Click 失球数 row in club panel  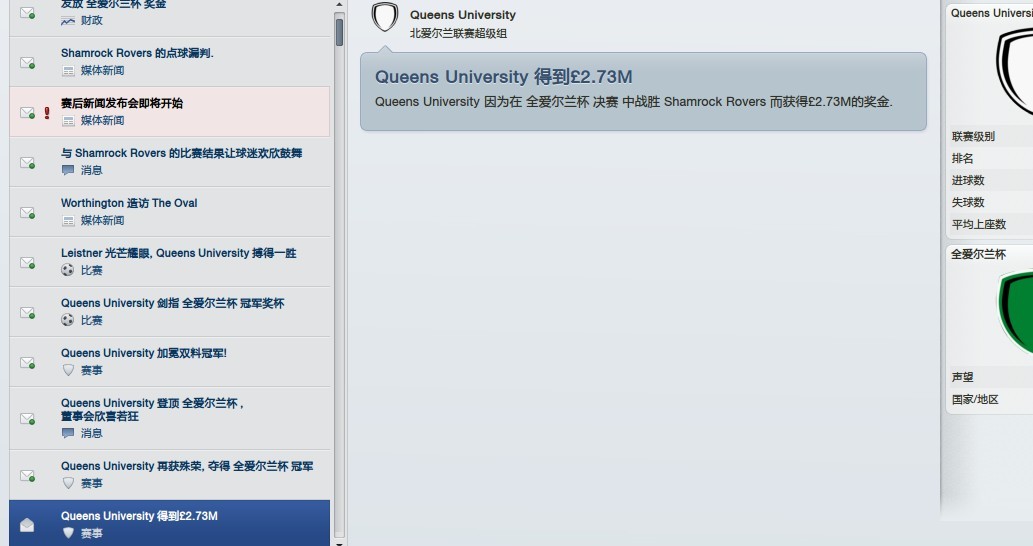click(990, 202)
